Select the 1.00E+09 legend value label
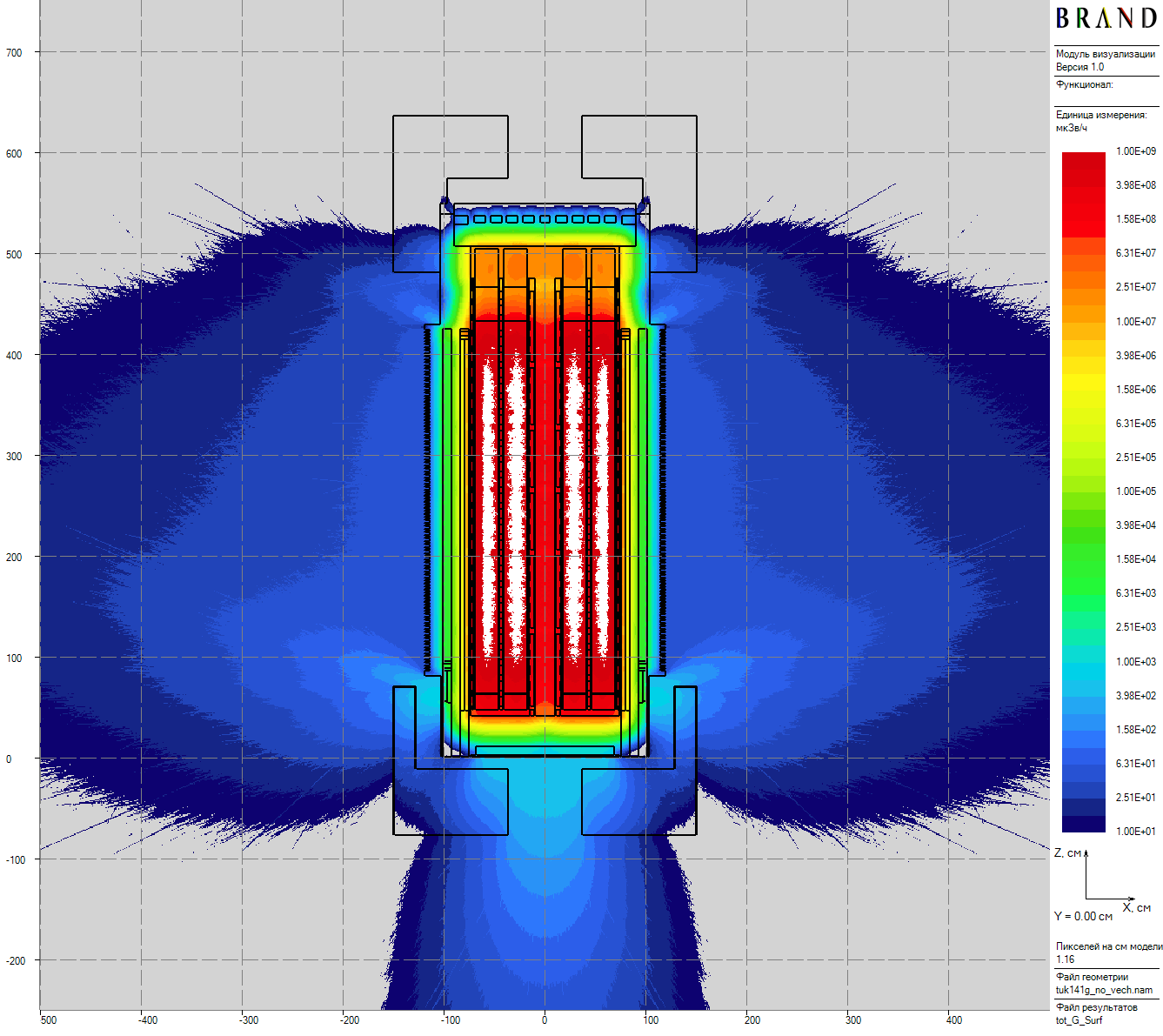Viewport: 1163px width, 1036px height. [1135, 151]
